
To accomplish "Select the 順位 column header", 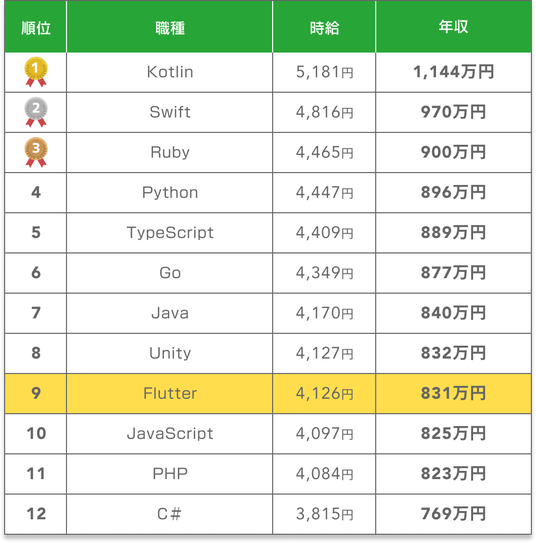I will point(36,28).
